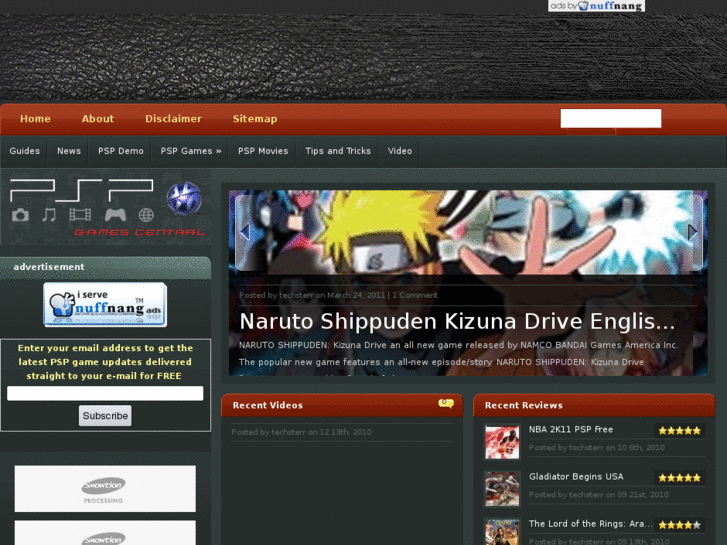Click the Lord of the Rings thumbnail

pos(502,532)
